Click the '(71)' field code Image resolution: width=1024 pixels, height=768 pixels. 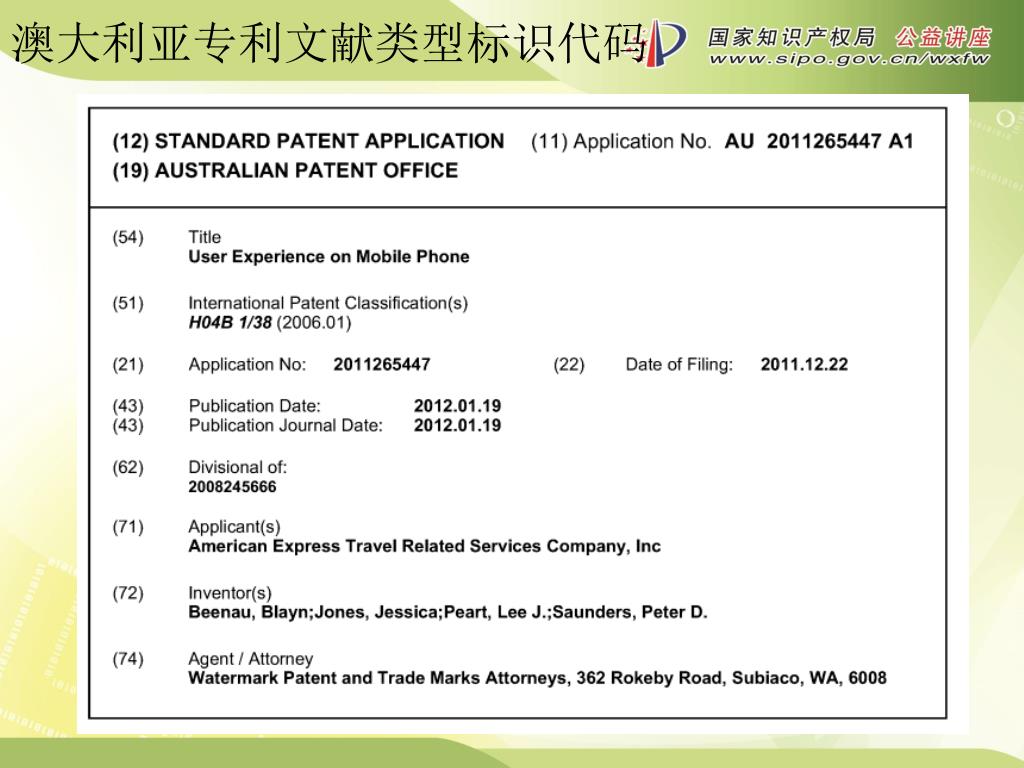tap(128, 527)
